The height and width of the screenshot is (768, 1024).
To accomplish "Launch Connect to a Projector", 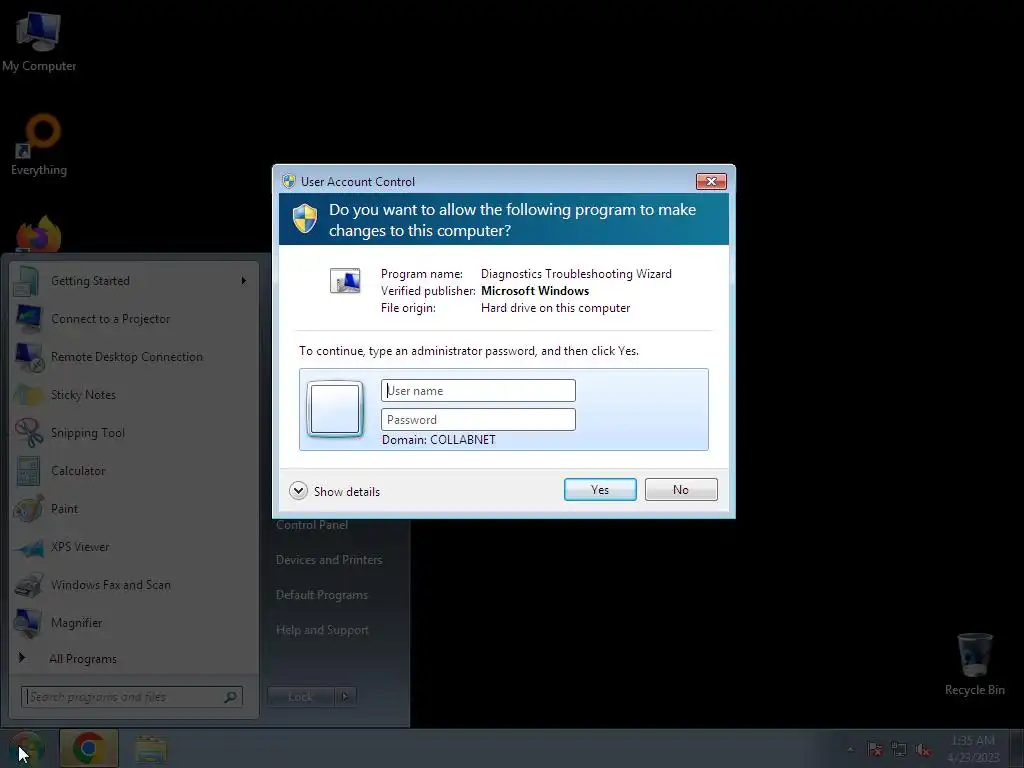I will pyautogui.click(x=135, y=319).
